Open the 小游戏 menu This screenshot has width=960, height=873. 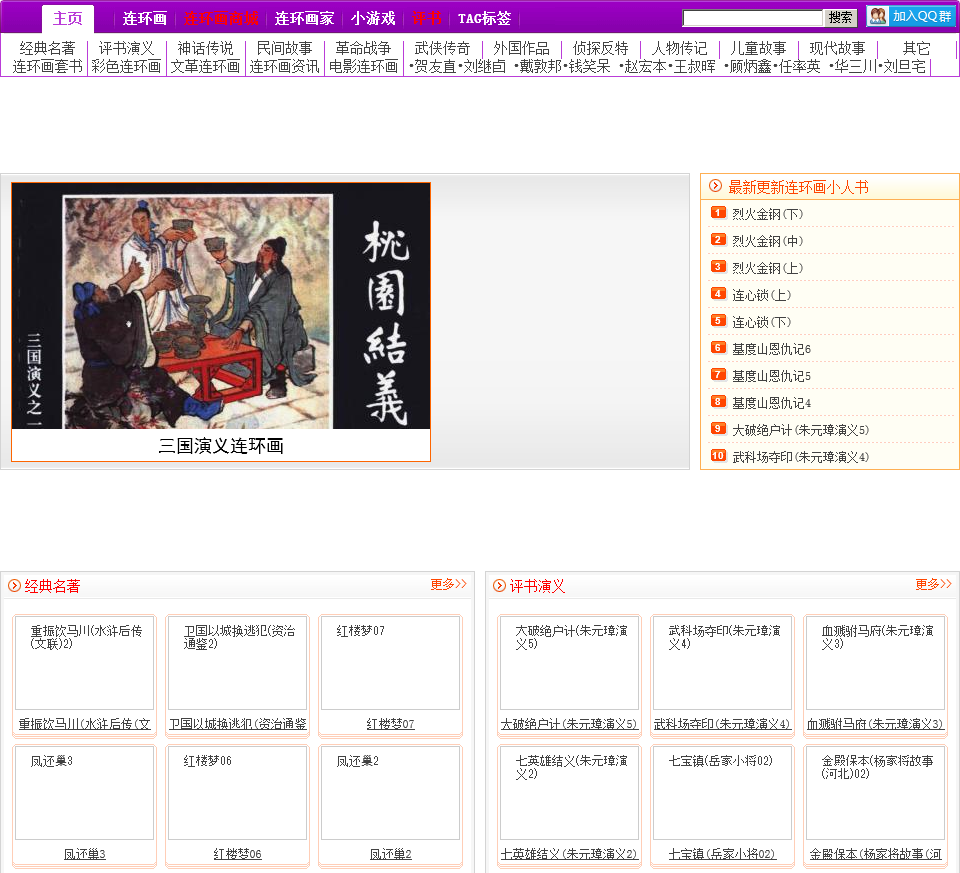pos(373,19)
